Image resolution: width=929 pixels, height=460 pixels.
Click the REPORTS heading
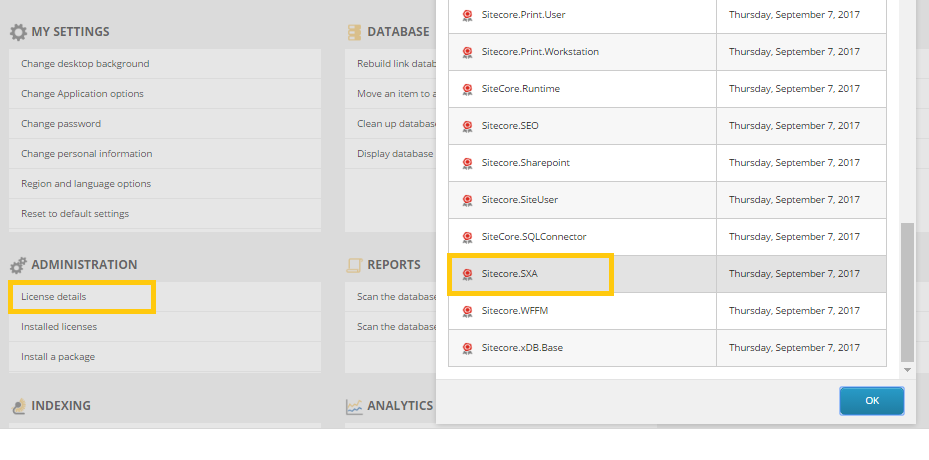pos(394,265)
